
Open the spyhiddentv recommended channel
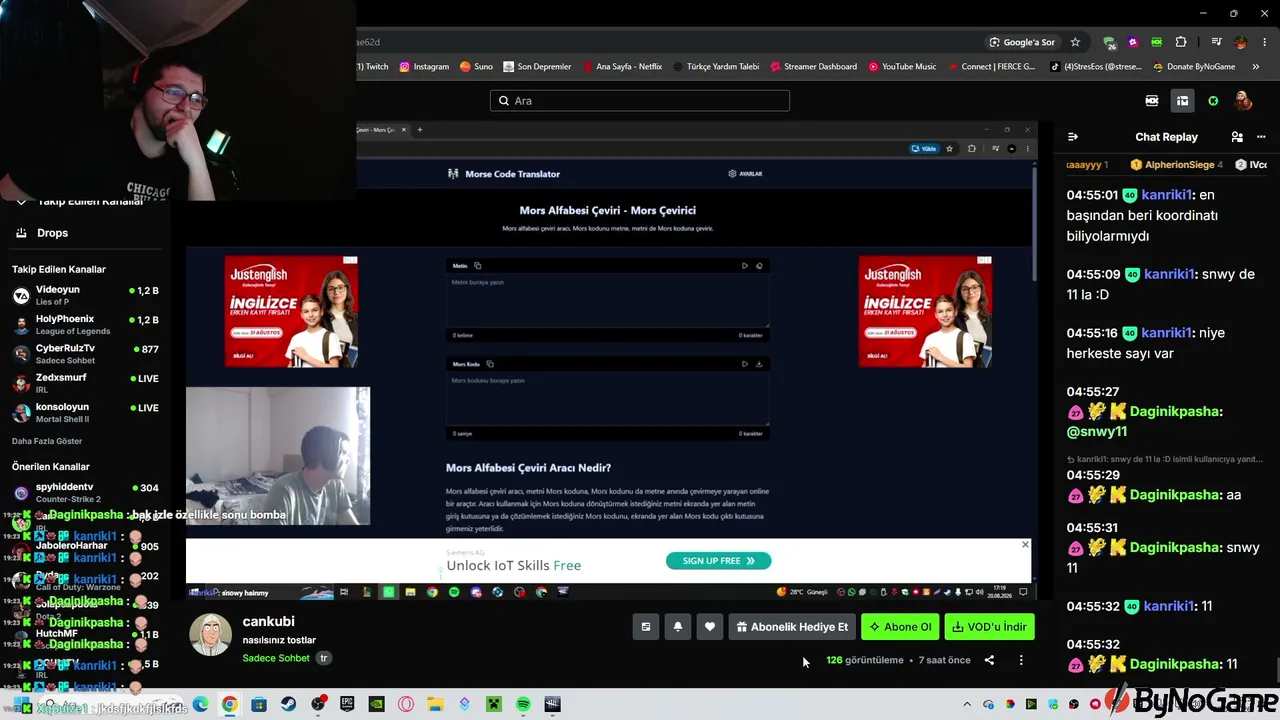click(x=85, y=492)
